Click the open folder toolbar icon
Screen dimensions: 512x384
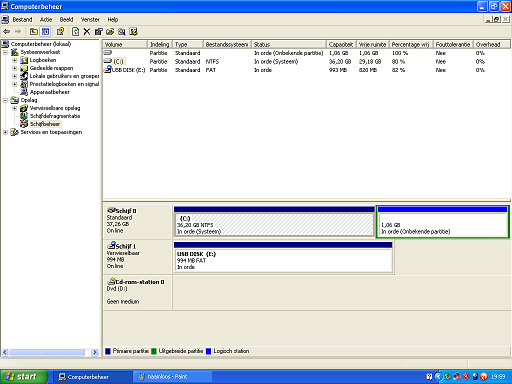pyautogui.click(x=110, y=32)
